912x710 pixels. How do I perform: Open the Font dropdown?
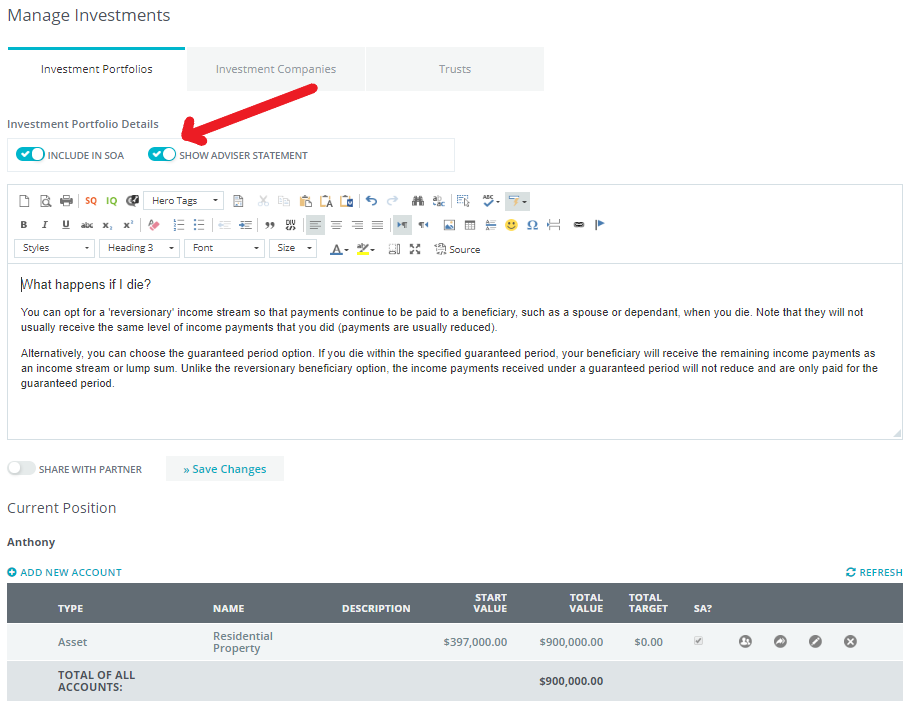(224, 248)
